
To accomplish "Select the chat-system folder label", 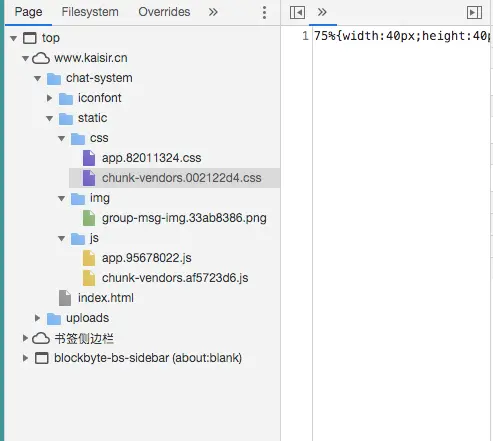I will click(x=99, y=78).
